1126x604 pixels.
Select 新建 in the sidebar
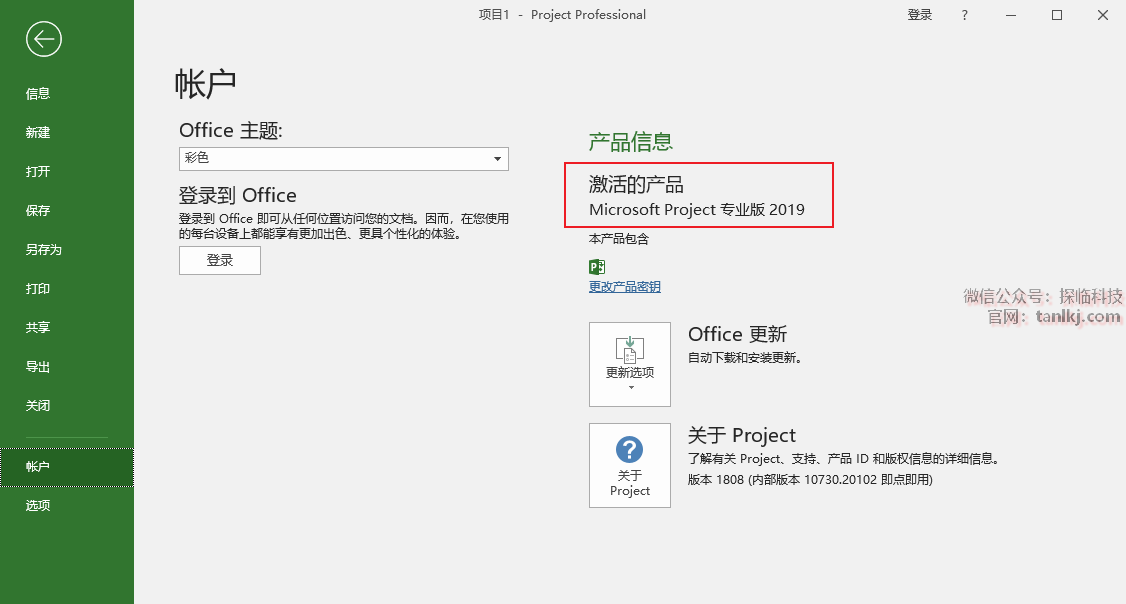tap(38, 132)
